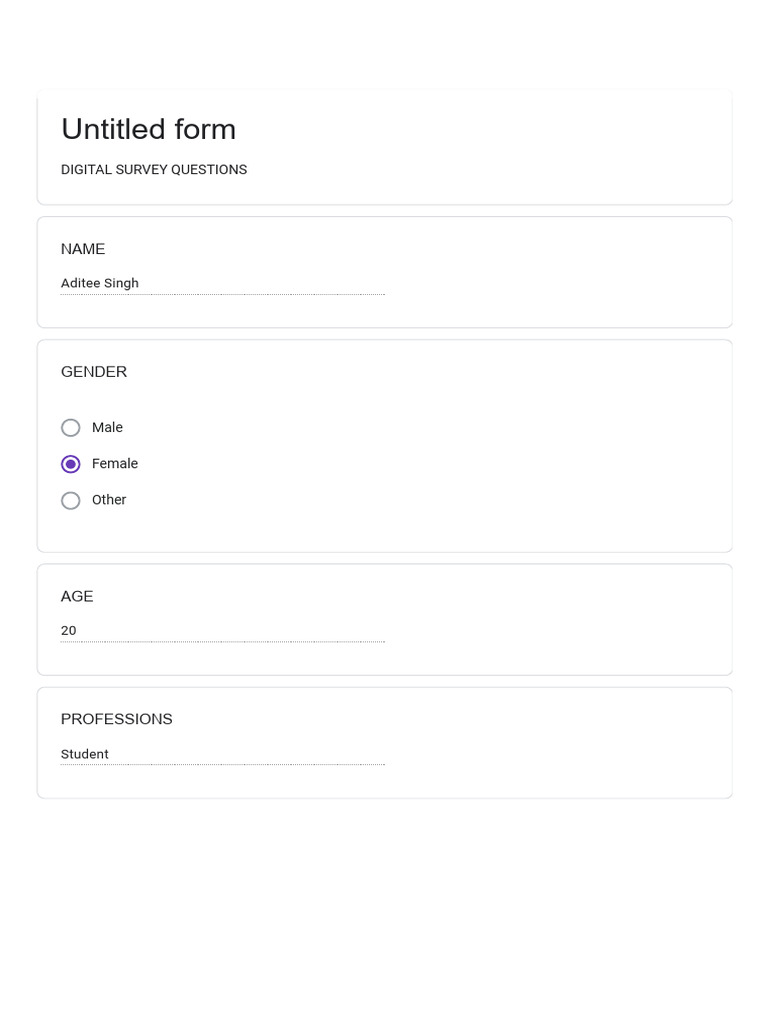Click the AGE question heading
Screen dimensions: 768x1024
pyautogui.click(x=77, y=596)
